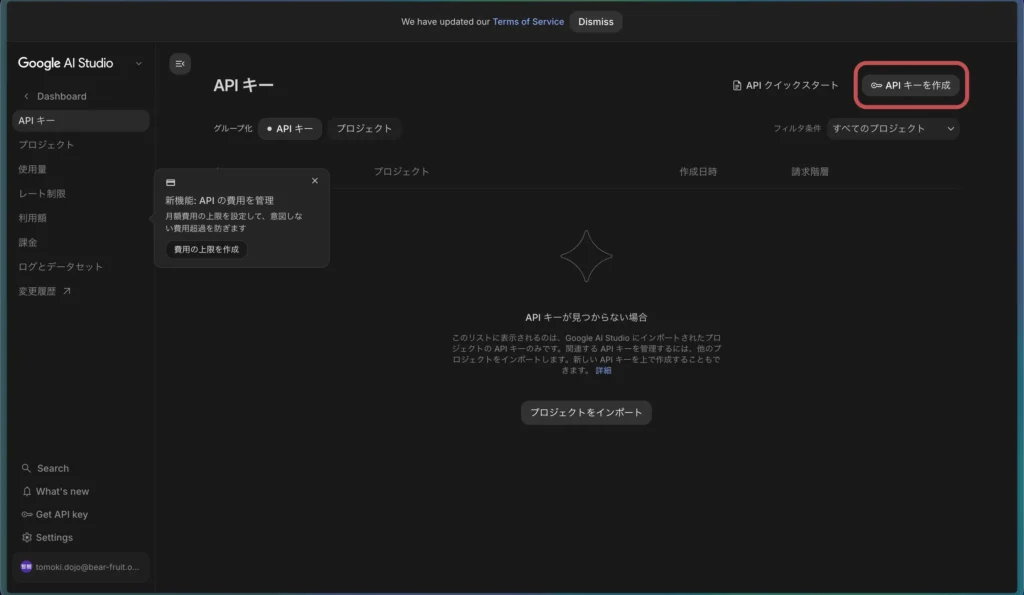
Task: Click the magnifier icon next to Search
Action: 26,468
